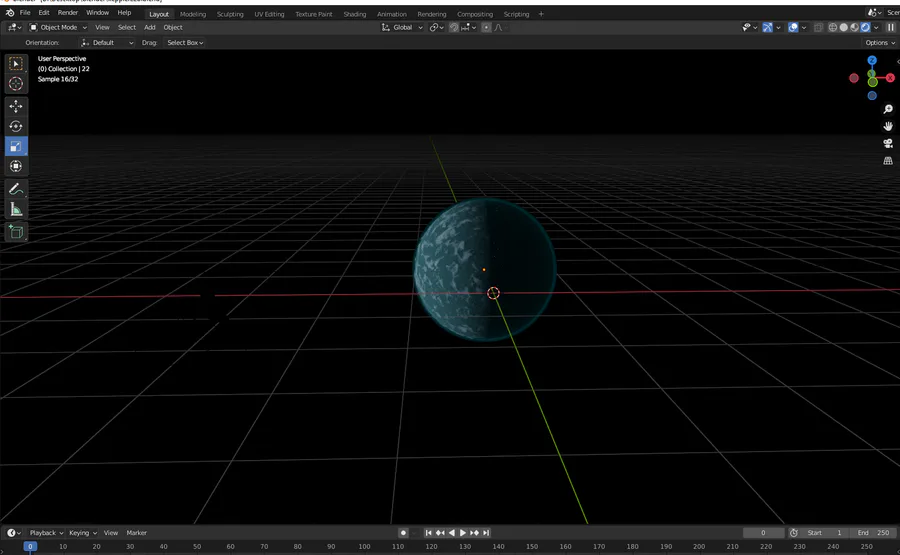Switch to the Sculpting workspace tab
The image size is (900, 555).
click(230, 14)
